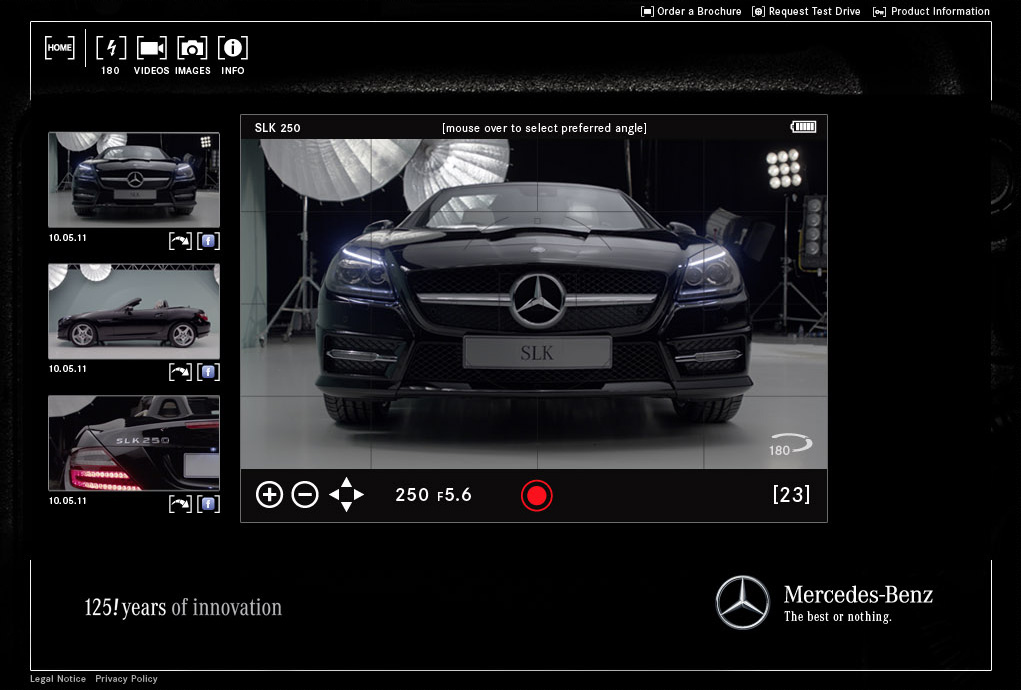The height and width of the screenshot is (690, 1021).
Task: Click the red record shutter button
Action: click(x=537, y=495)
